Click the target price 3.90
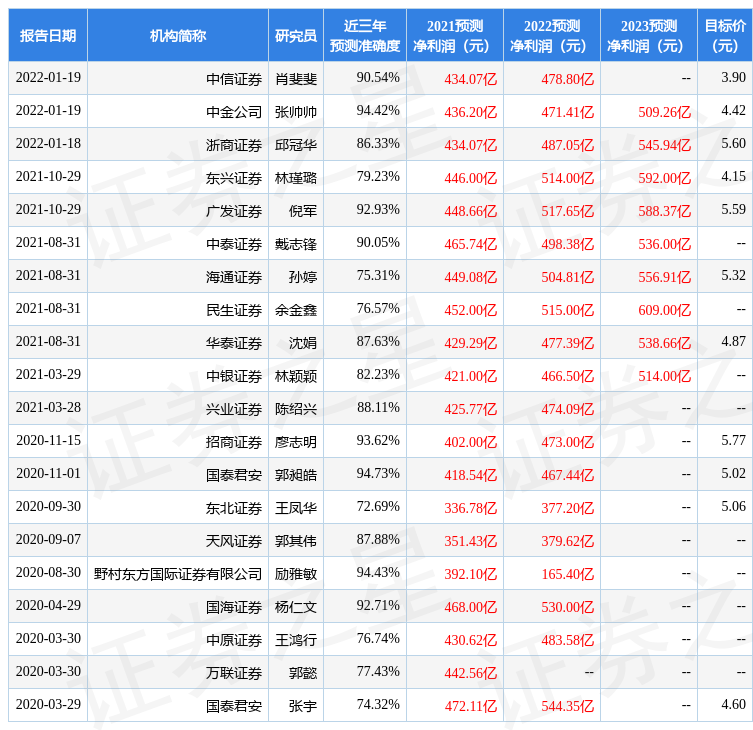 tap(733, 77)
